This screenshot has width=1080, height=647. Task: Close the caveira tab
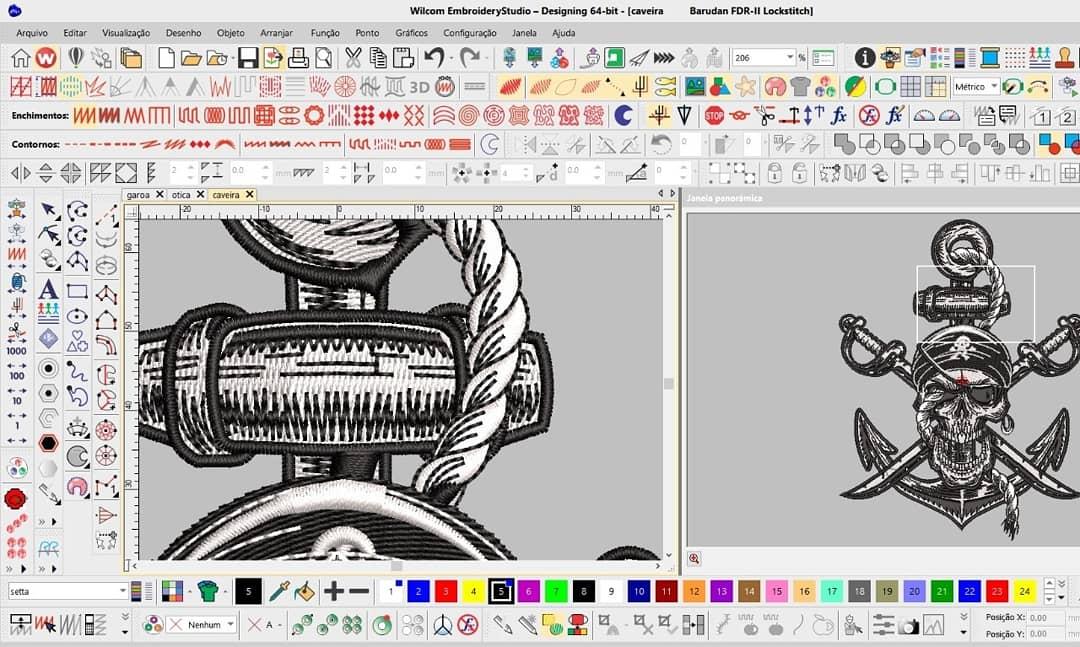click(x=250, y=195)
